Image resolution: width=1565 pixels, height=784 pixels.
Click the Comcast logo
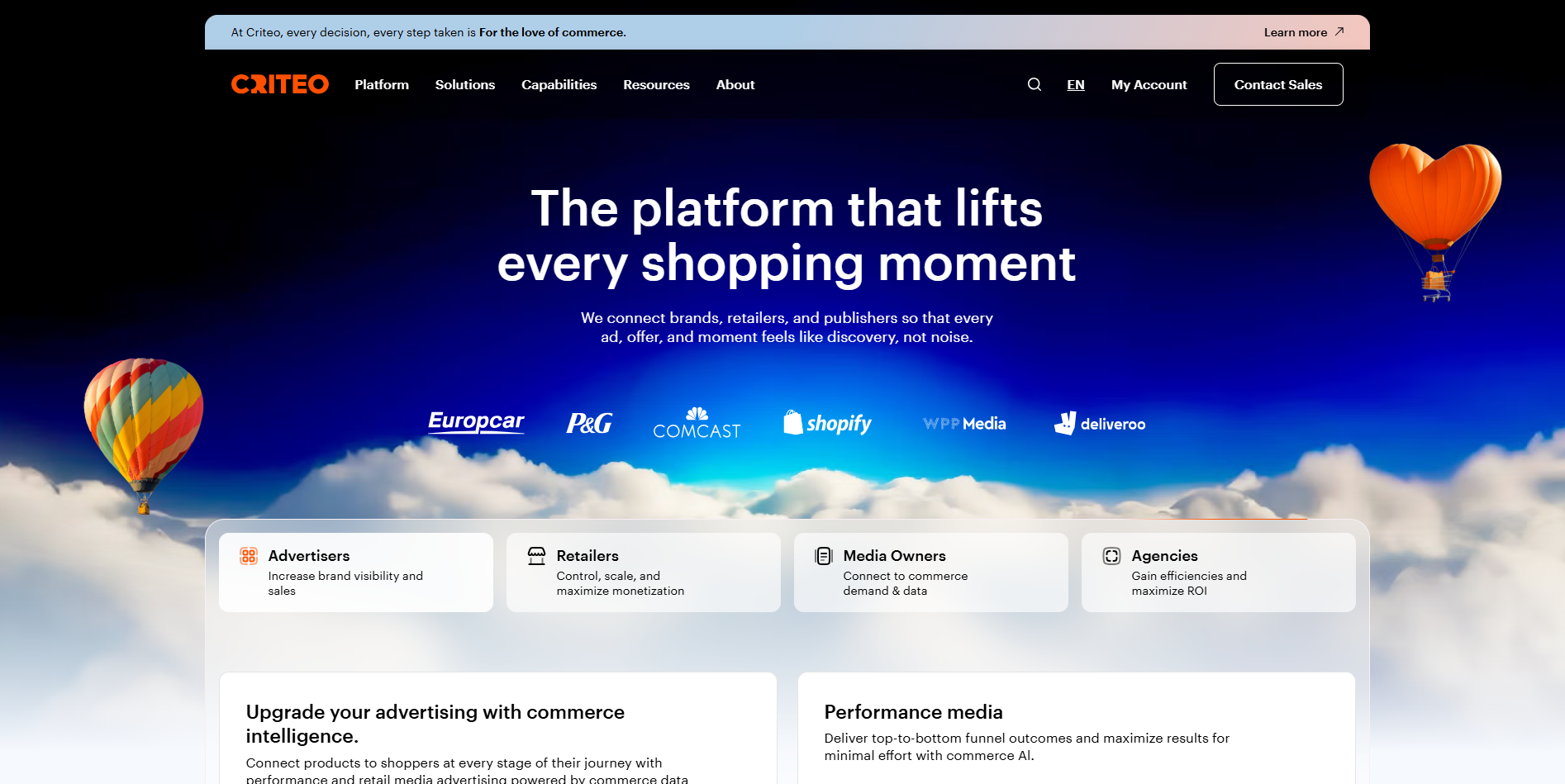point(696,423)
